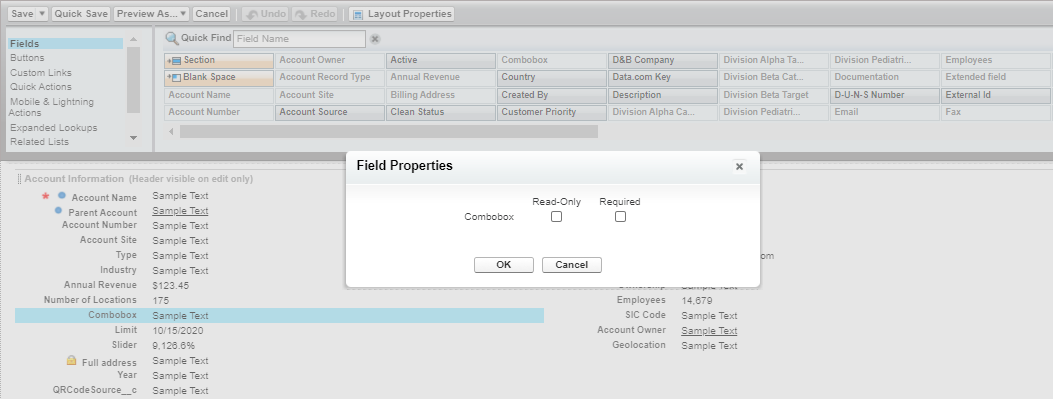
Task: Select the Clean Status palette field
Action: 441,112
